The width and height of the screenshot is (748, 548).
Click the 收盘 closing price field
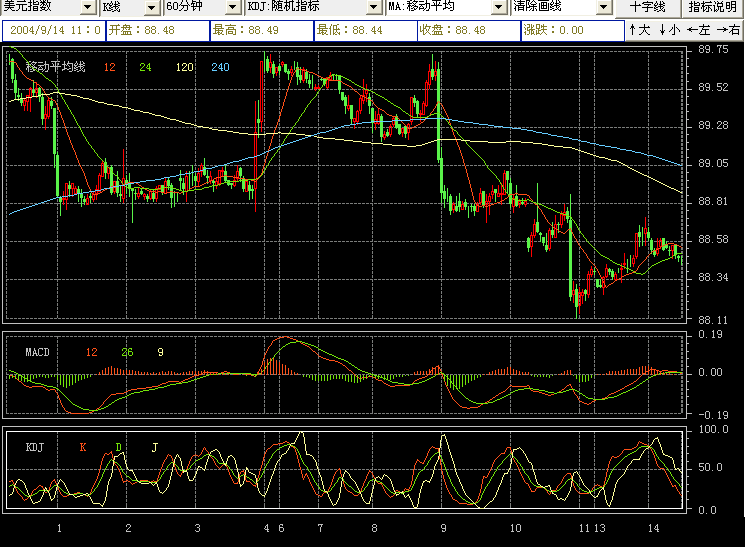(x=466, y=30)
